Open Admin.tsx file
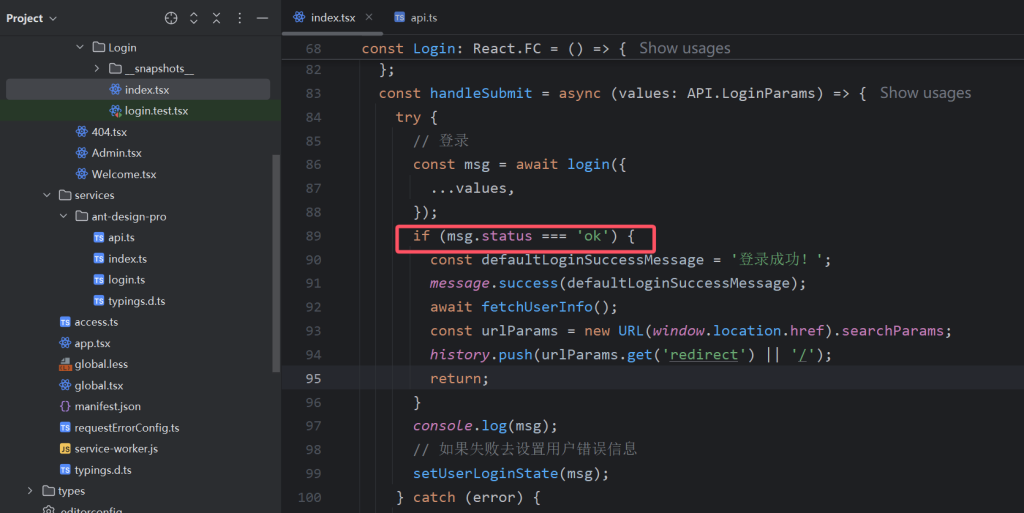1024x513 pixels. click(x=116, y=153)
